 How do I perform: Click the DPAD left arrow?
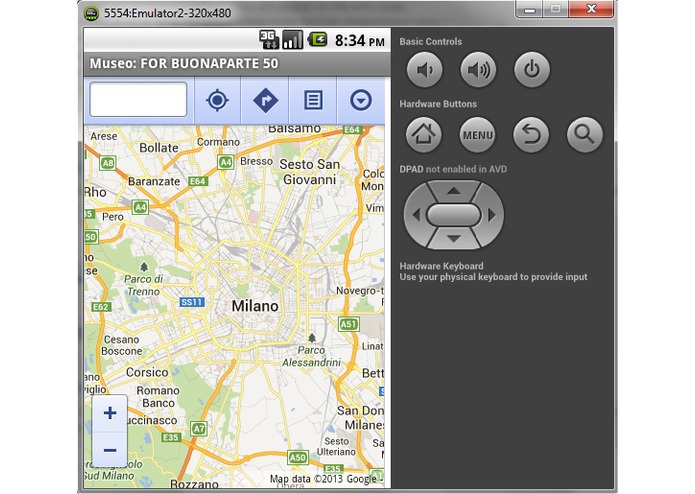click(x=416, y=215)
